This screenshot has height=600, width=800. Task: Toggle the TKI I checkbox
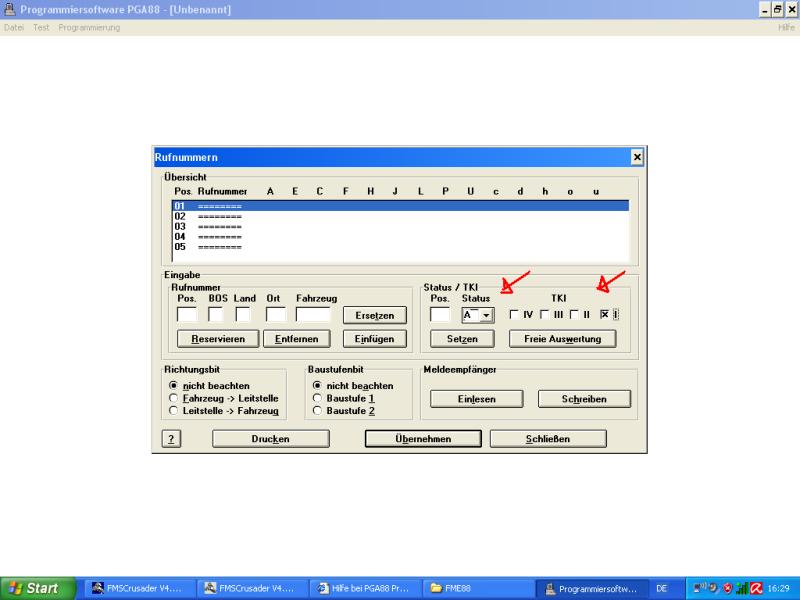click(605, 315)
